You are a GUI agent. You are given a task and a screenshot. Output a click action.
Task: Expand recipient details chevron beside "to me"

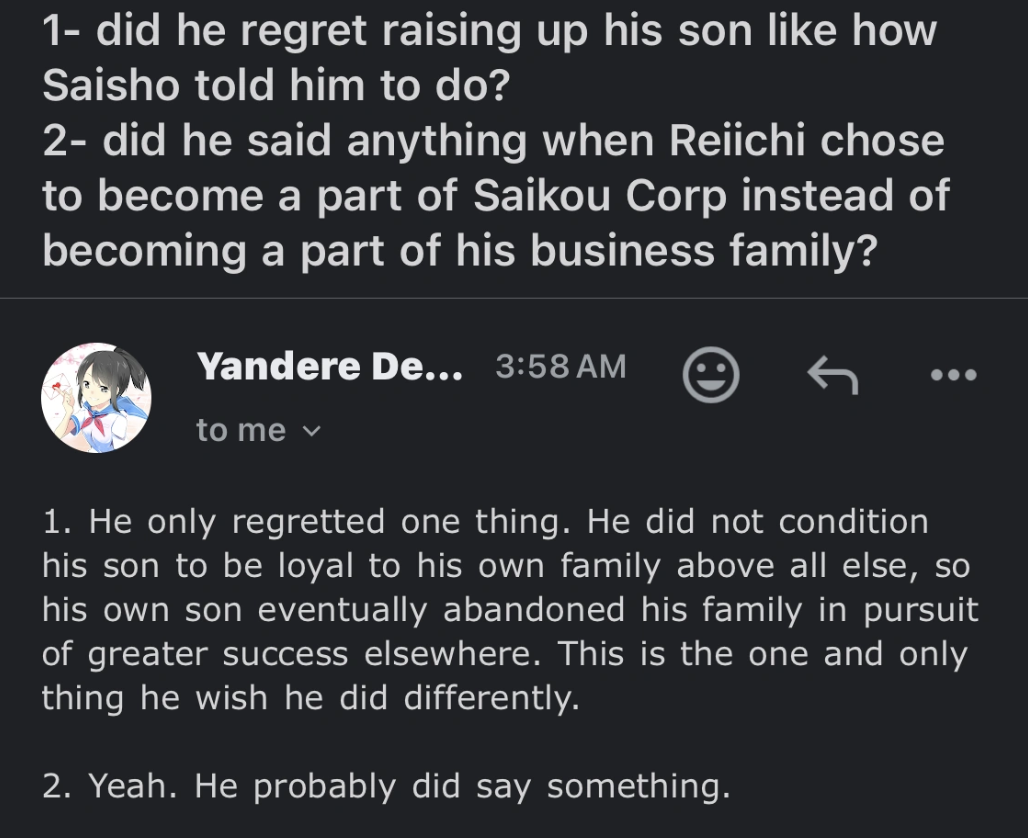(311, 431)
